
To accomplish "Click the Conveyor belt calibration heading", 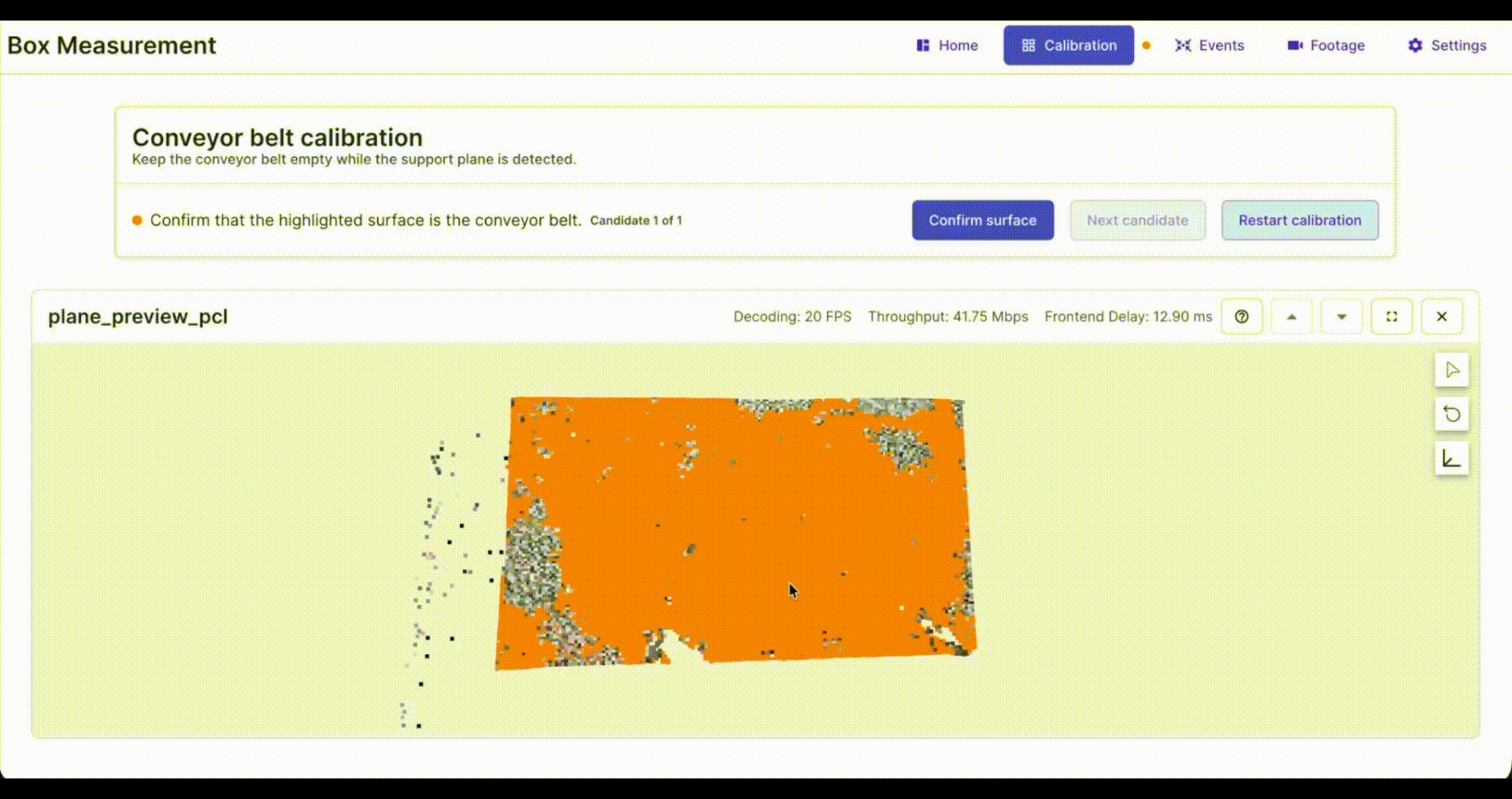I will click(277, 138).
